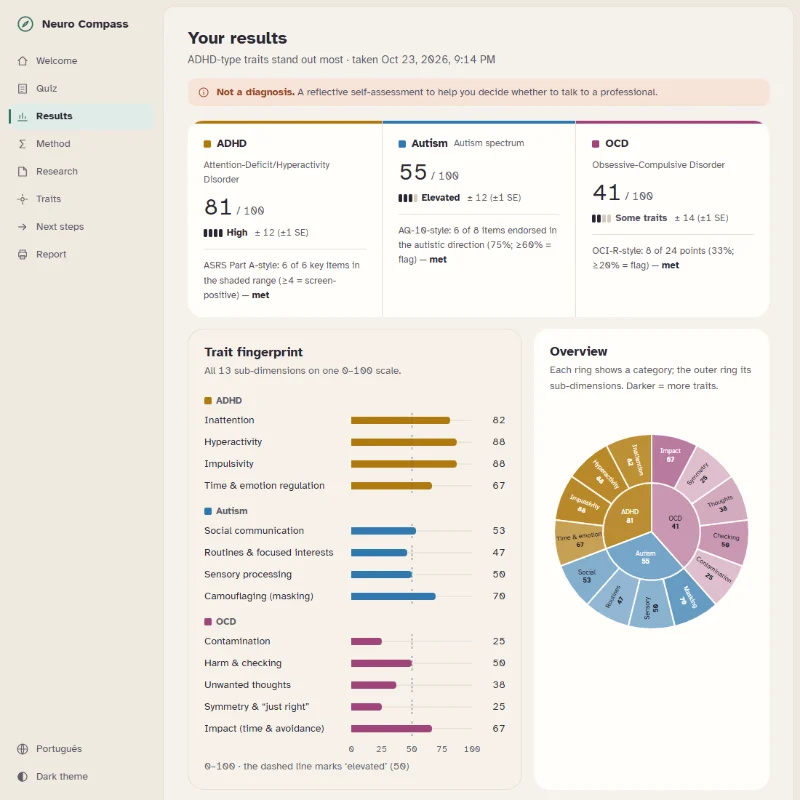The height and width of the screenshot is (800, 800).
Task: Click the ADHD card color square
Action: [x=207, y=144]
